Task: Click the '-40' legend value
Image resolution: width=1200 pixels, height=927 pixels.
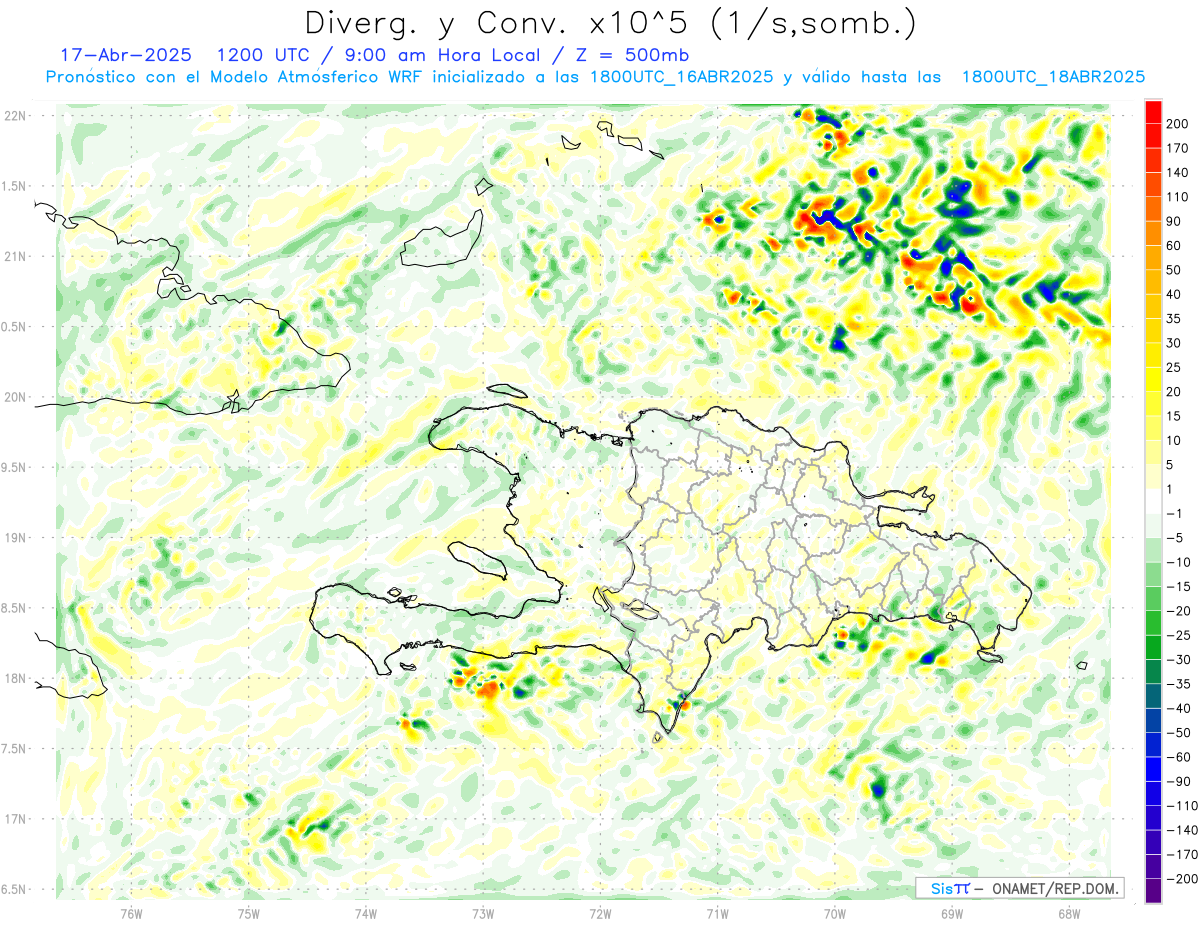Action: coord(1177,708)
